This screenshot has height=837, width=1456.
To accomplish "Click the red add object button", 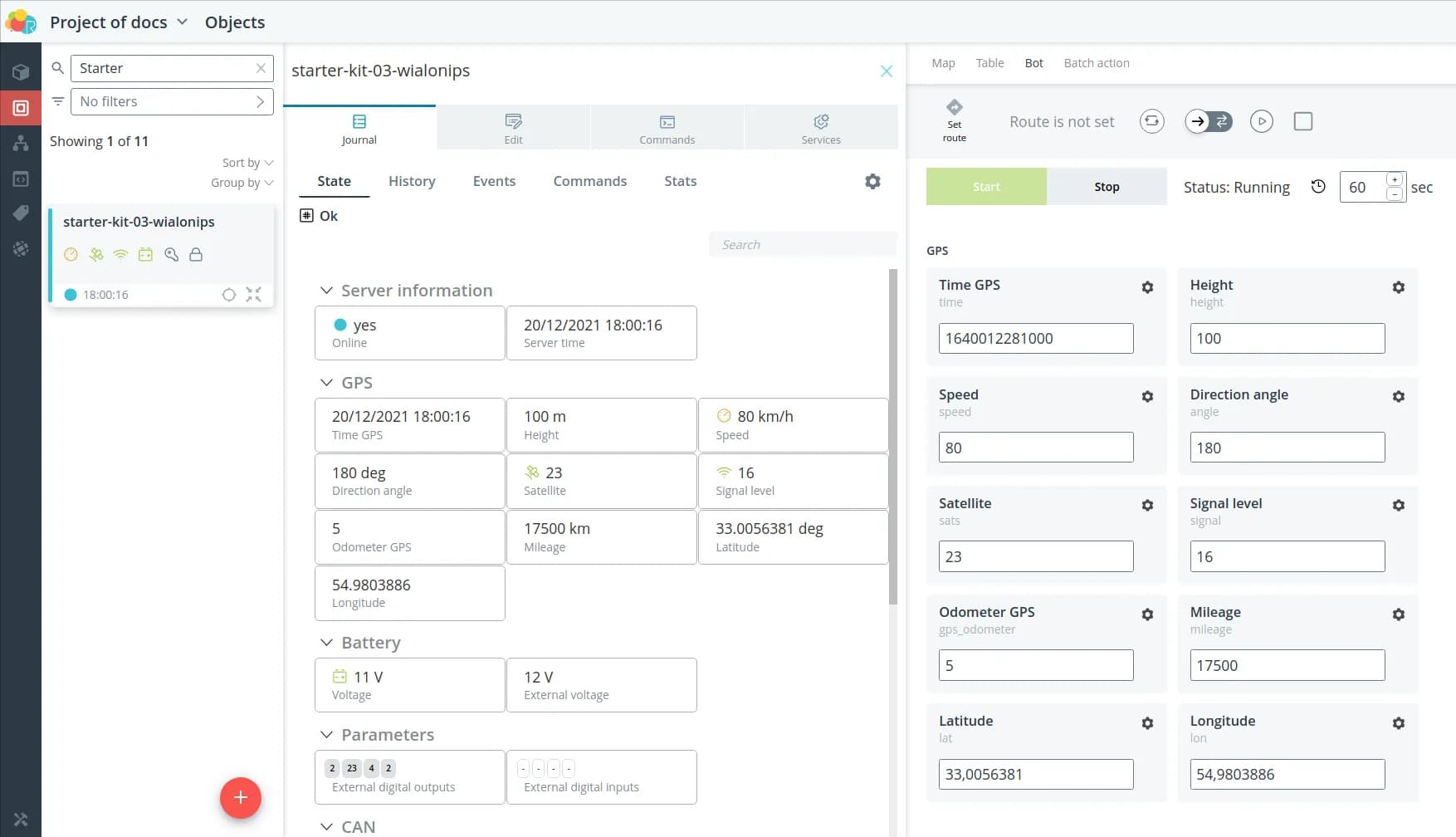I will coord(241,797).
